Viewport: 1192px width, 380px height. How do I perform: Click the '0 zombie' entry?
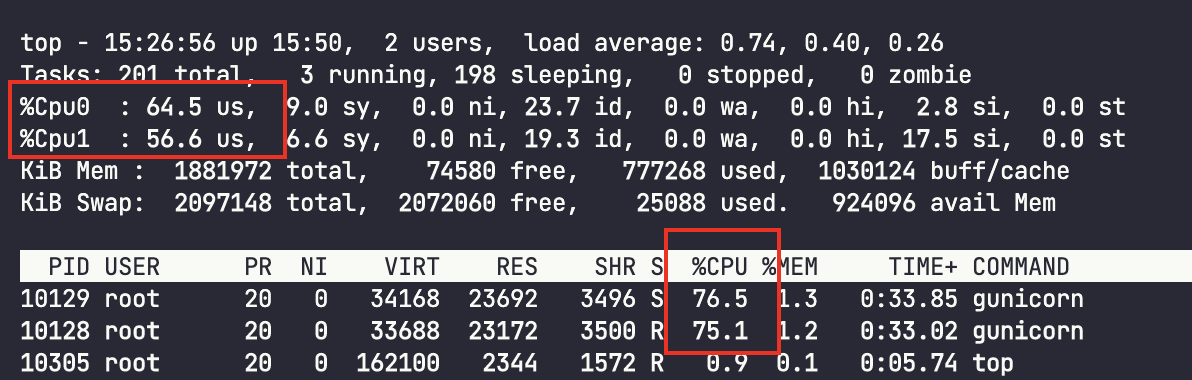[915, 75]
